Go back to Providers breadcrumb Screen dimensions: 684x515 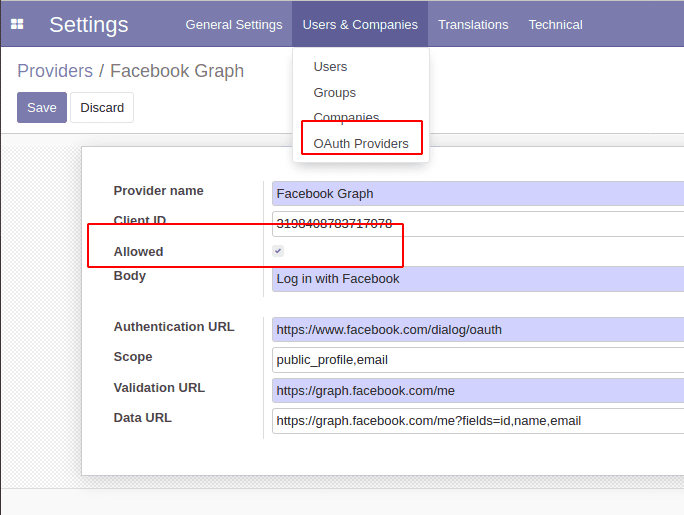55,71
